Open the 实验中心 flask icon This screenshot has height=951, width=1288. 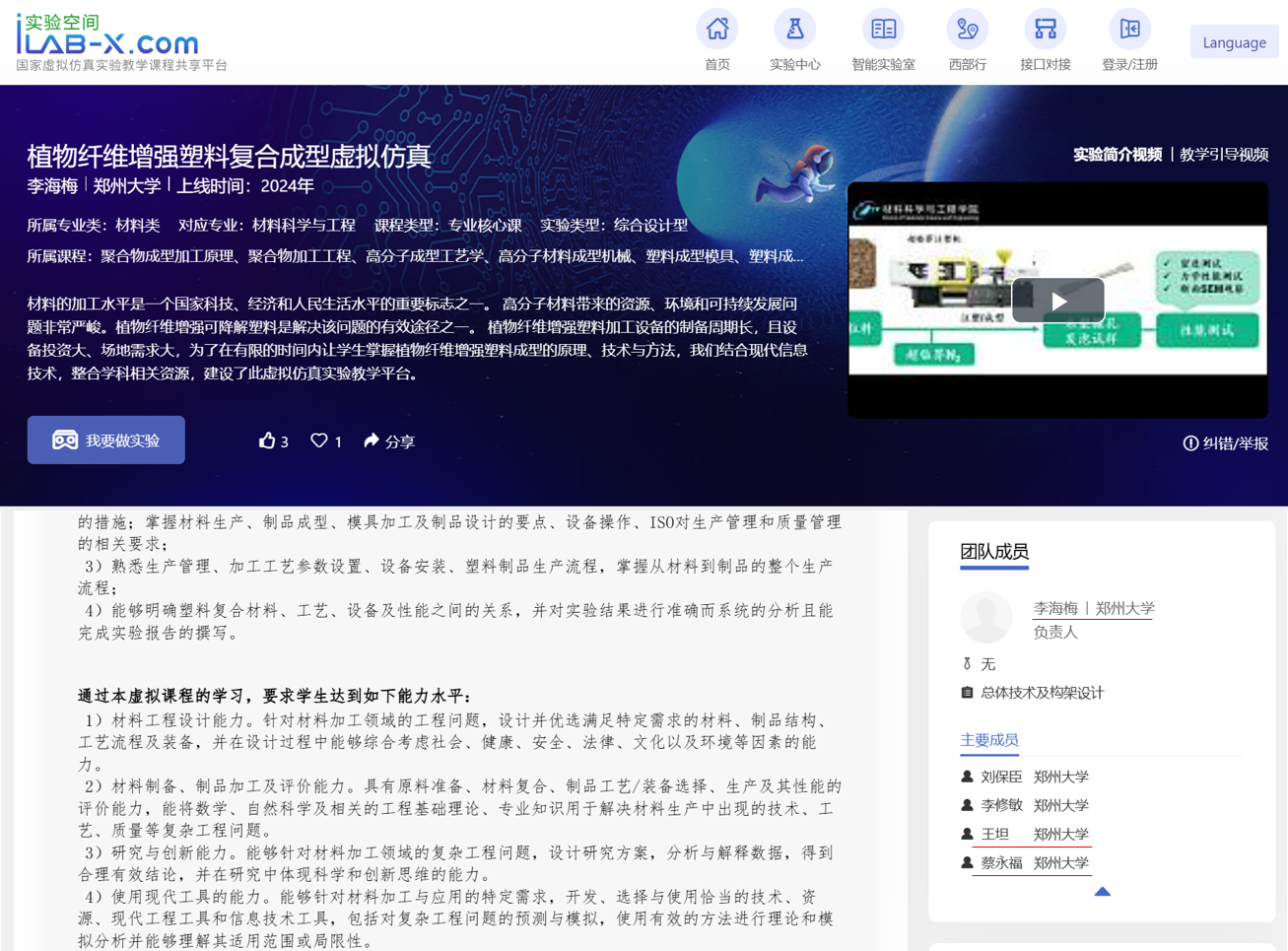click(794, 29)
